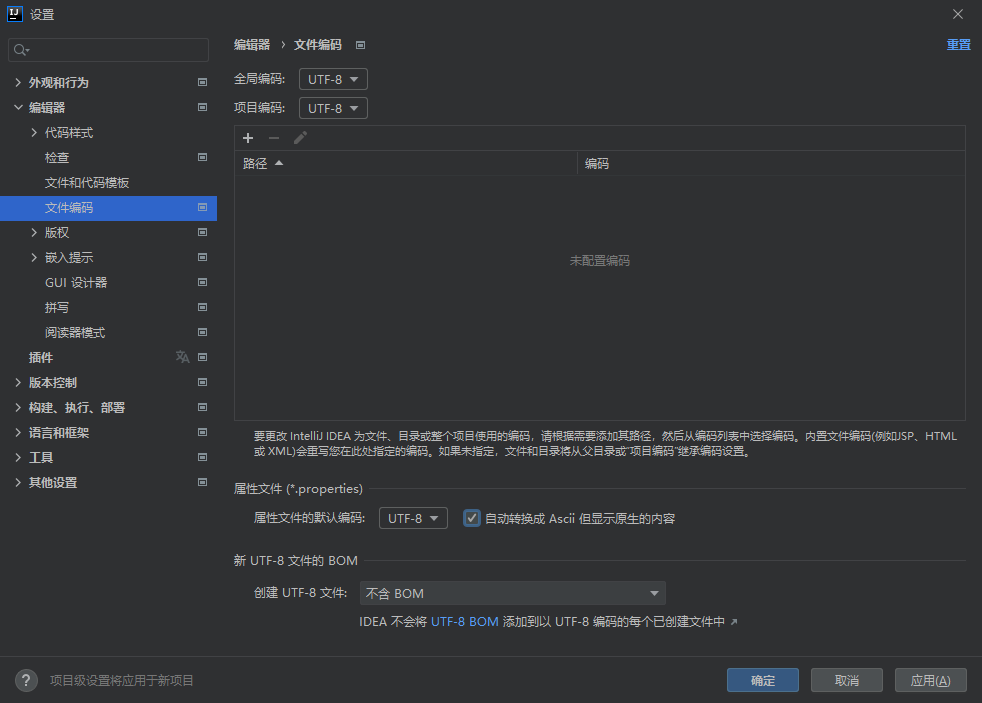The width and height of the screenshot is (982, 703).
Task: Go back to 编辑器 via the breadcrumb
Action: click(x=254, y=44)
